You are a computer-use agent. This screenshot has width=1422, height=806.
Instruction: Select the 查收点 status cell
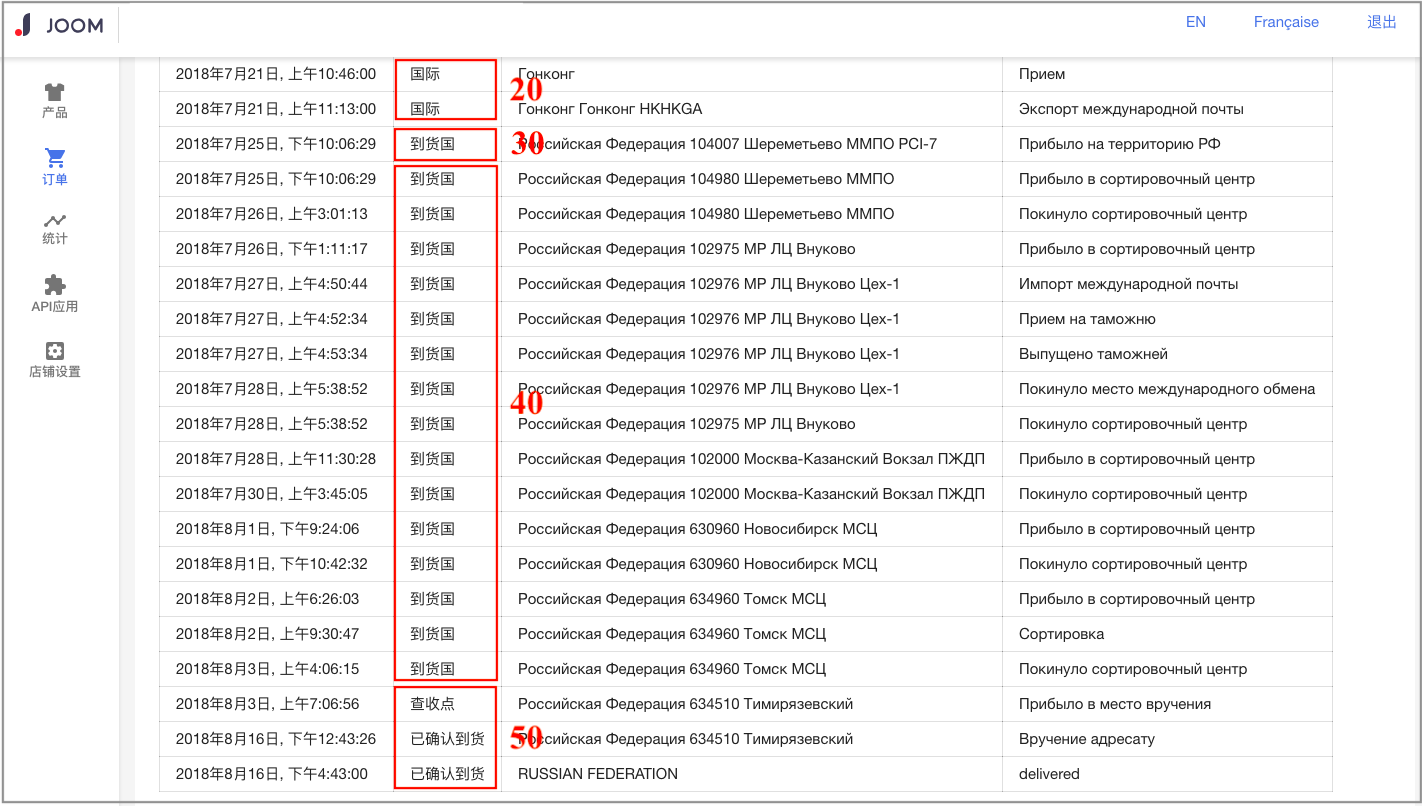tap(432, 704)
